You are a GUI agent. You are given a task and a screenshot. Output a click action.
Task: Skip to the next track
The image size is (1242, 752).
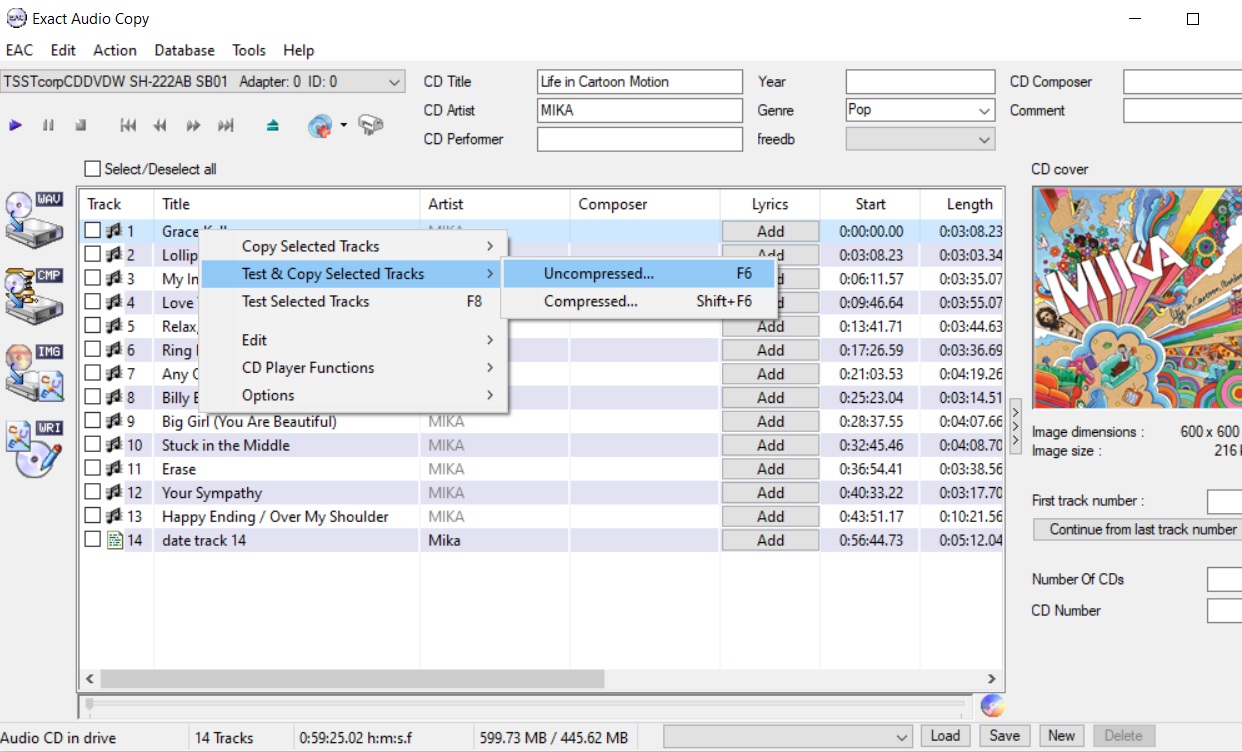[226, 125]
